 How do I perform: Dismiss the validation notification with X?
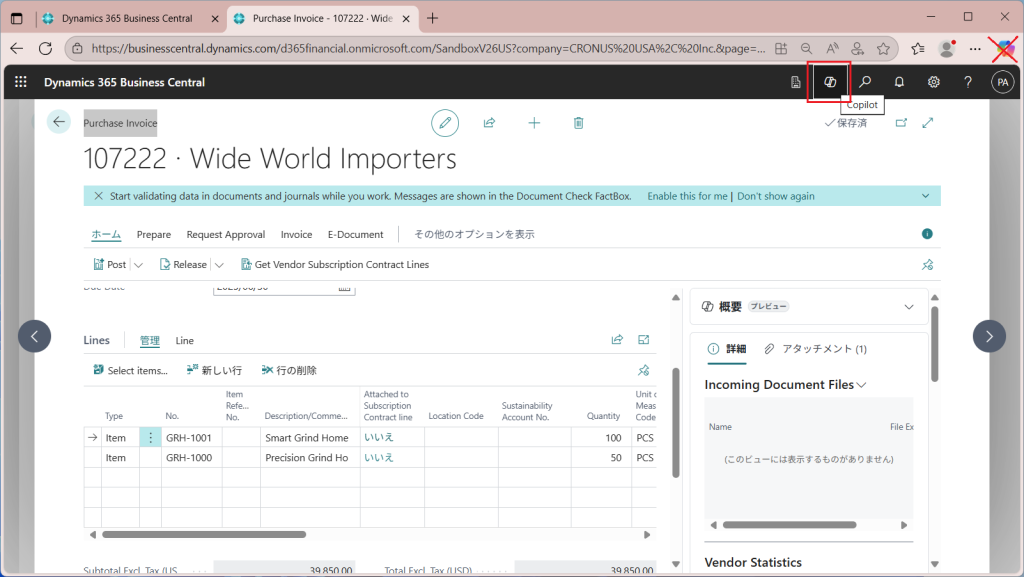pos(99,196)
